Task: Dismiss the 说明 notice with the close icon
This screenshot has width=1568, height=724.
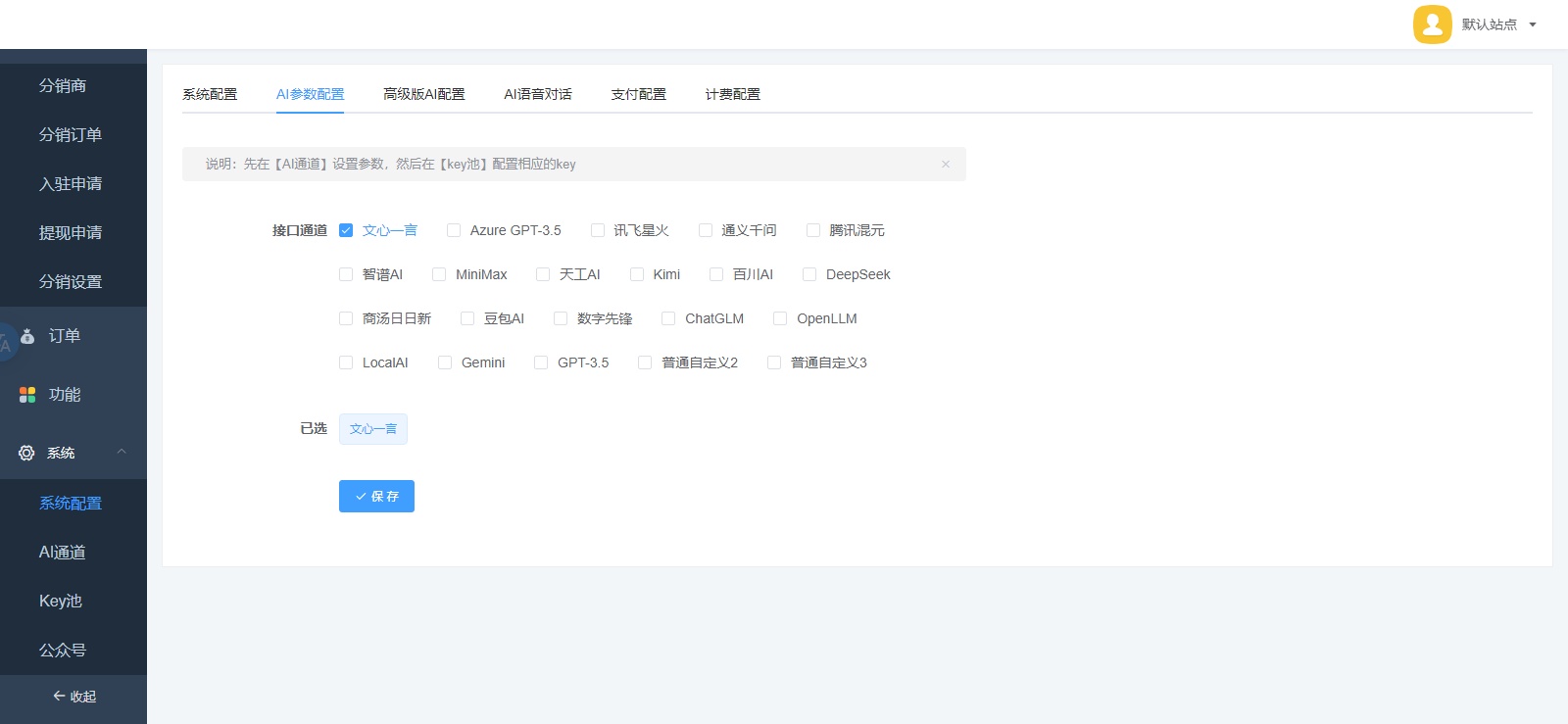Action: (946, 164)
